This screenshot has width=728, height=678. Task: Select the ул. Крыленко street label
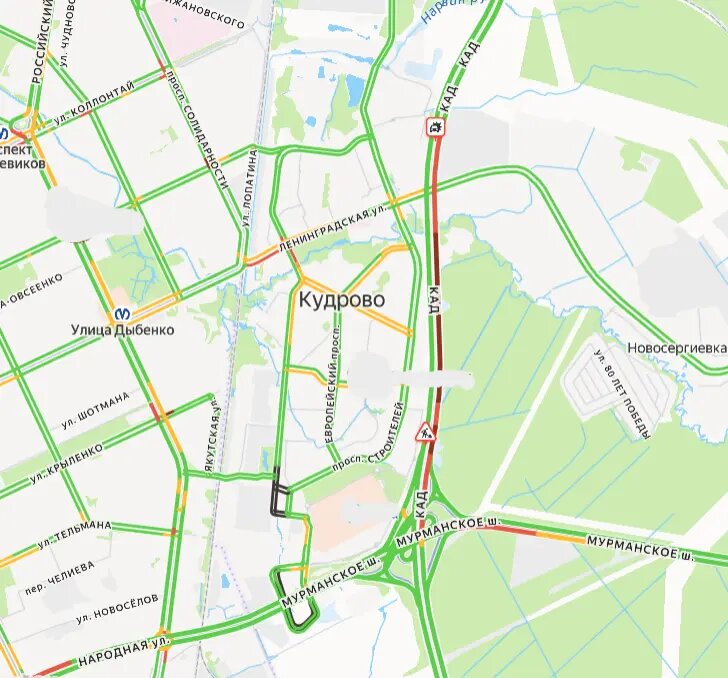tap(66, 464)
